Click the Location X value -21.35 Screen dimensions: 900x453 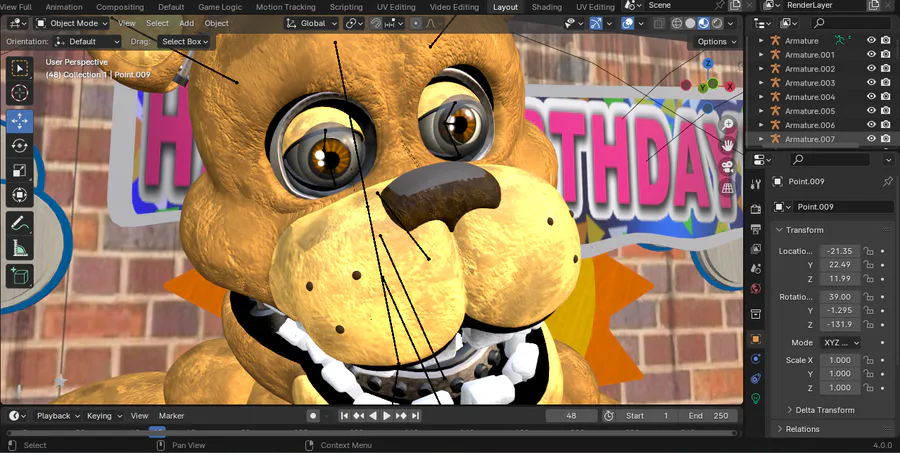840,251
